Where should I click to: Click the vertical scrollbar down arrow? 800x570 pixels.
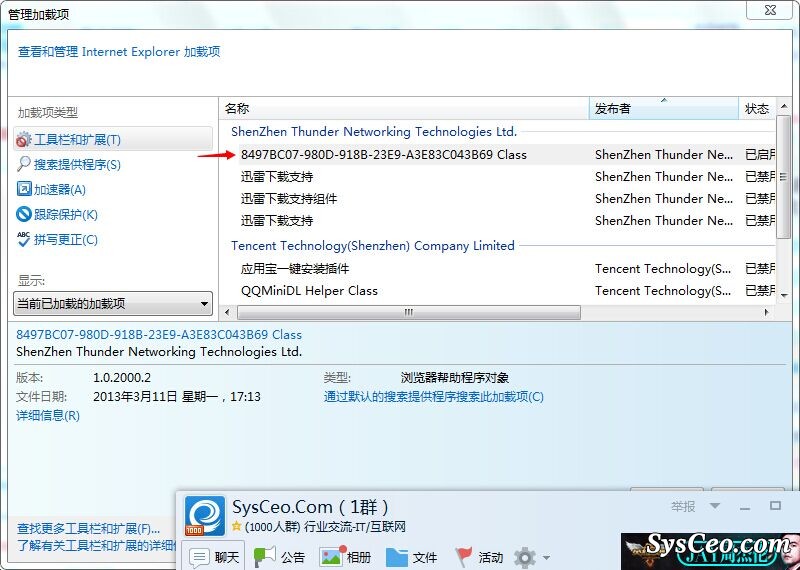pyautogui.click(x=783, y=294)
